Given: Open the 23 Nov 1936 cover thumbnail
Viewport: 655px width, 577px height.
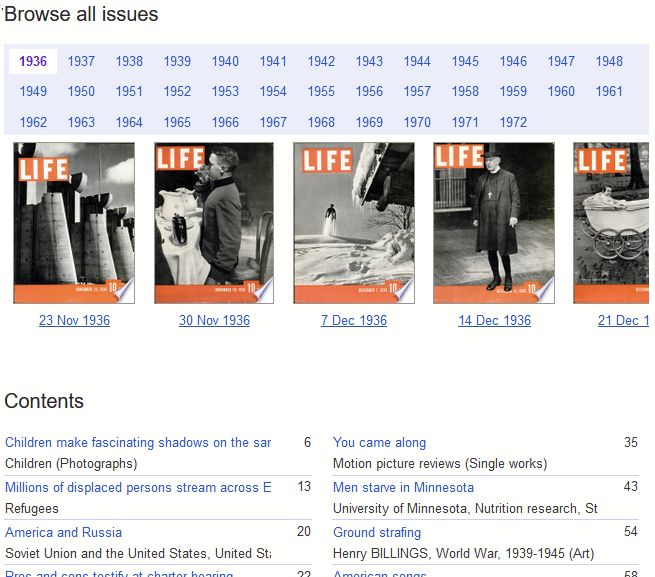Looking at the screenshot, I should [x=74, y=223].
